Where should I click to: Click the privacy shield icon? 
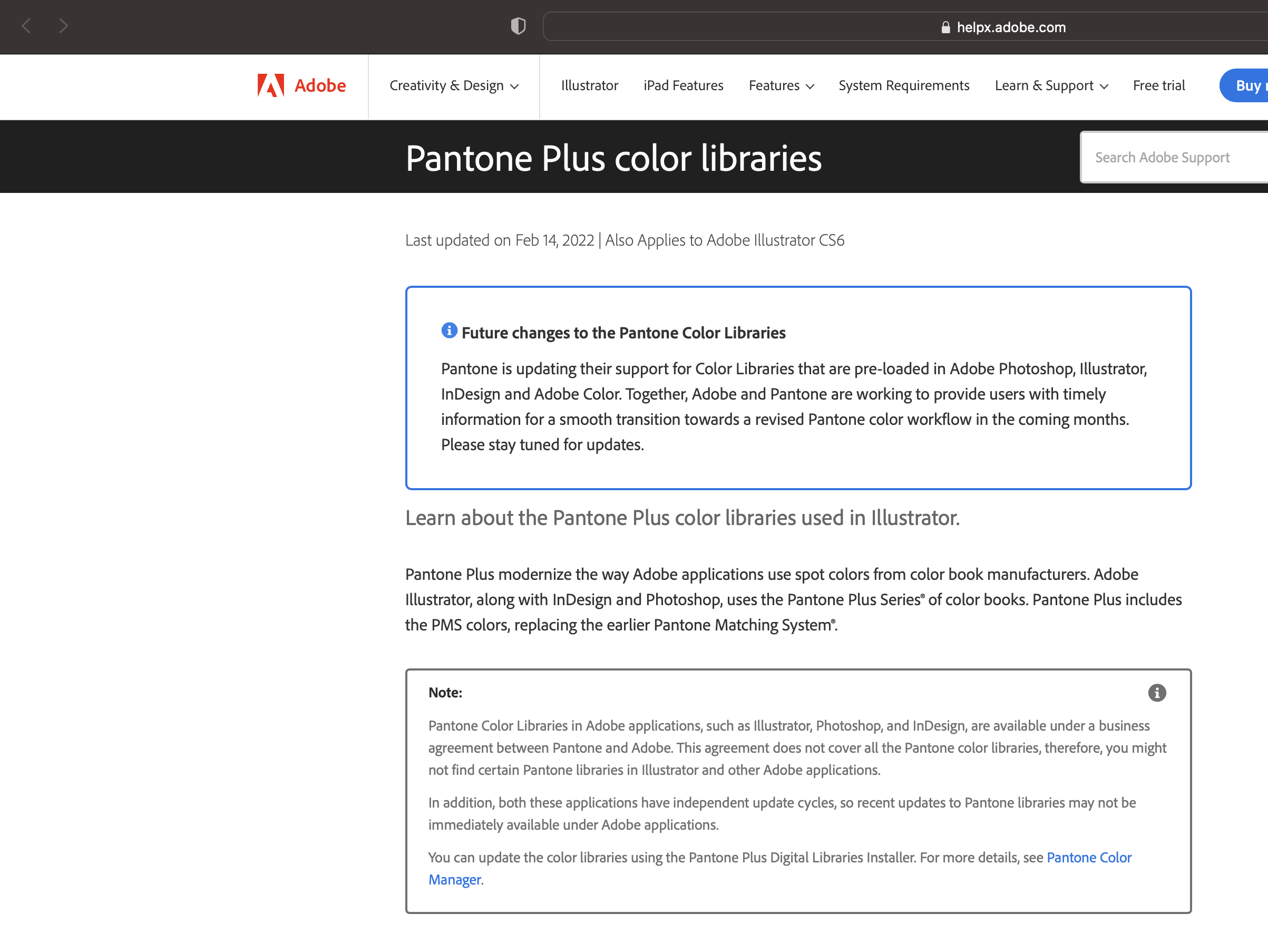[x=518, y=26]
